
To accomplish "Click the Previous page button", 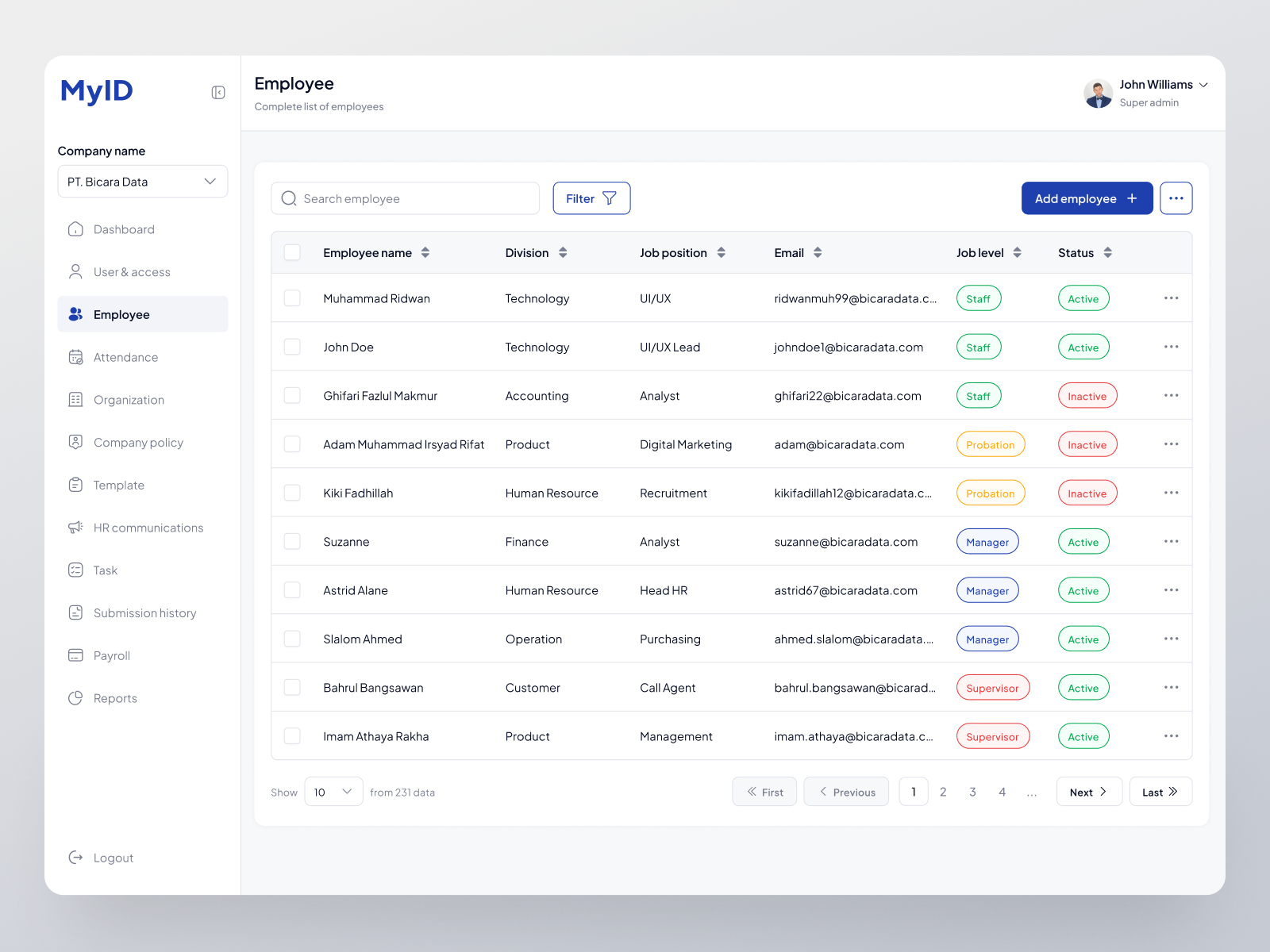I will pos(846,792).
